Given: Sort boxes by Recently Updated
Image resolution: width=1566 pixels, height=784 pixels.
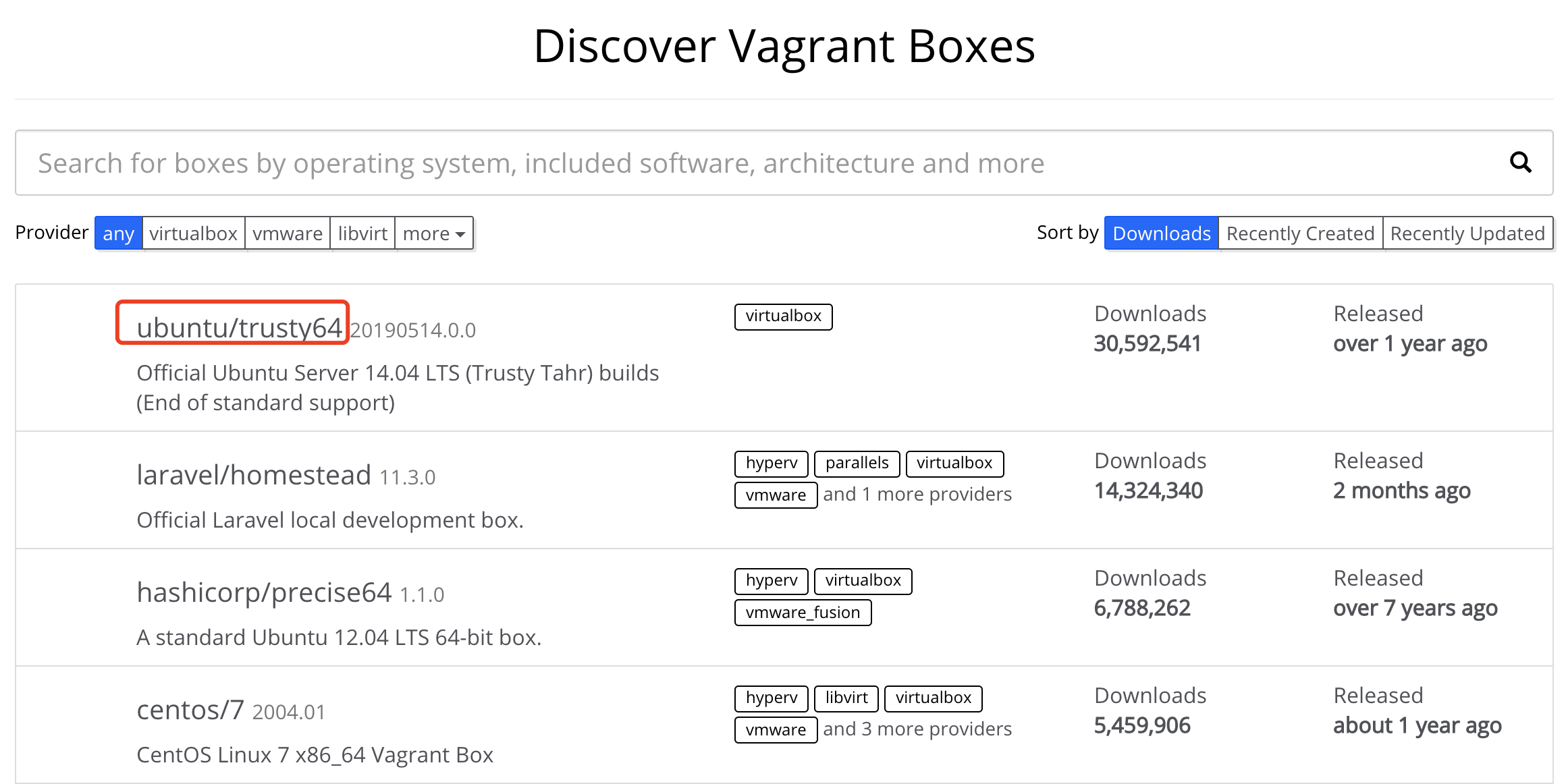Looking at the screenshot, I should click(x=1467, y=233).
